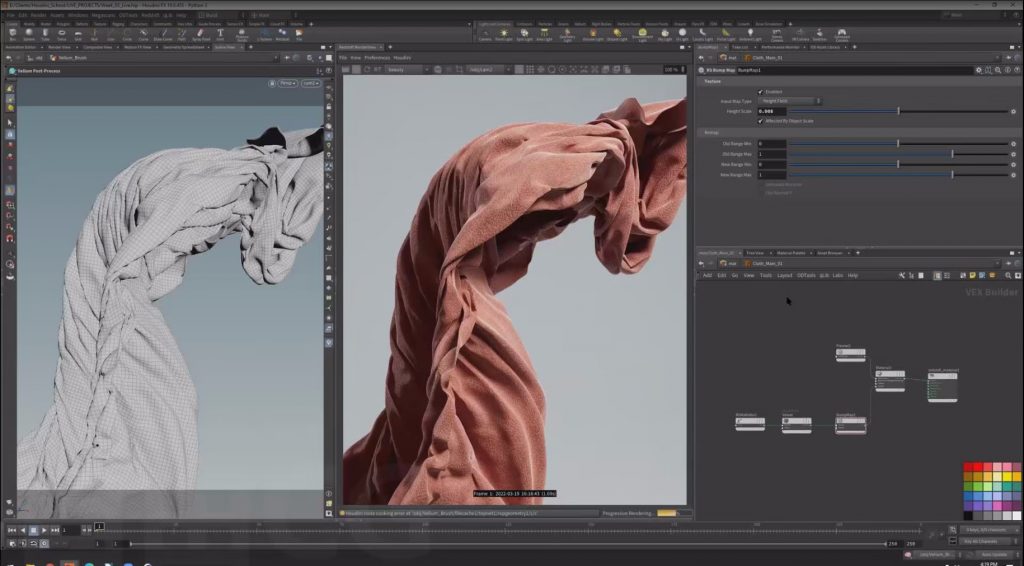The width and height of the screenshot is (1024, 566).
Task: Open parameter gear menu for BumpMap1
Action: (978, 70)
